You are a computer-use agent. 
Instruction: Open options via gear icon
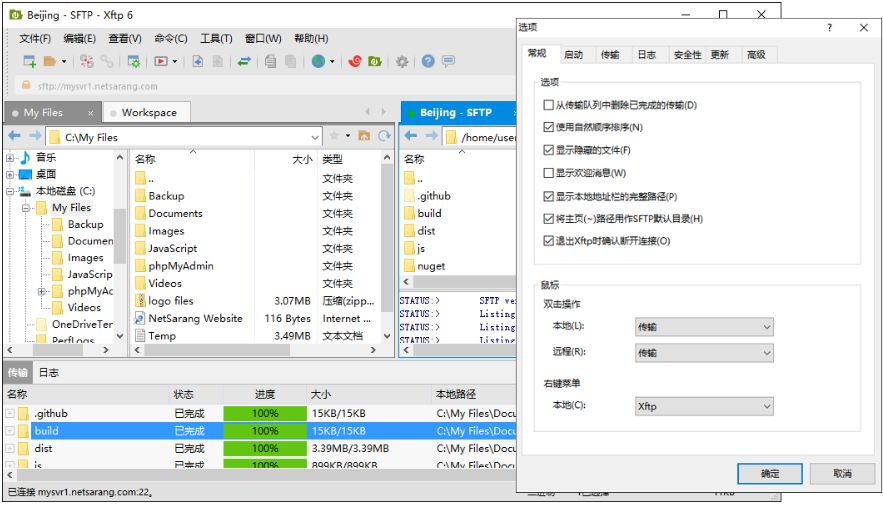pos(402,61)
